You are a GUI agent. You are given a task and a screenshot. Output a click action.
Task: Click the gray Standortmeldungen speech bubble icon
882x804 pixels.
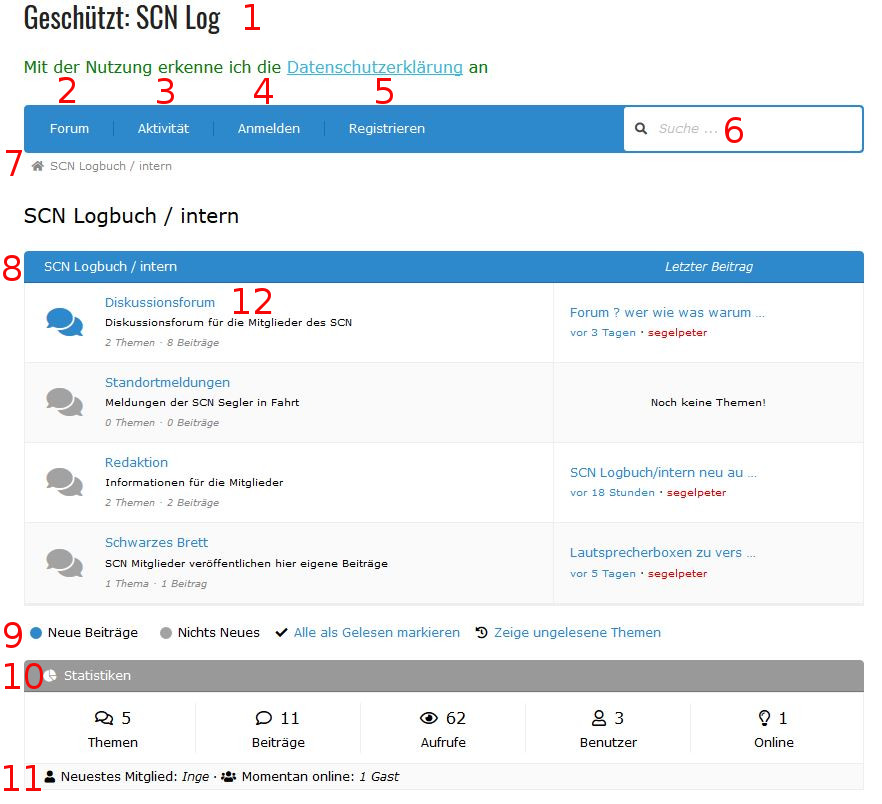[65, 402]
